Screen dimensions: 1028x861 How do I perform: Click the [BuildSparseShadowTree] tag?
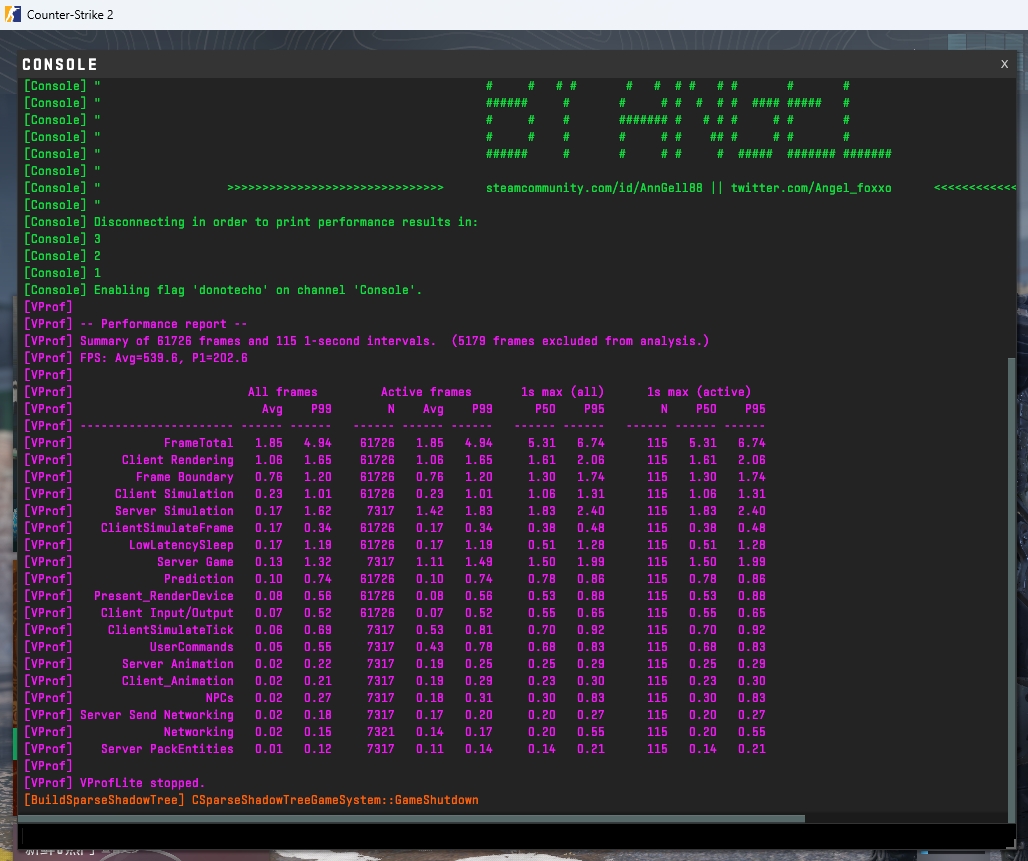point(105,801)
